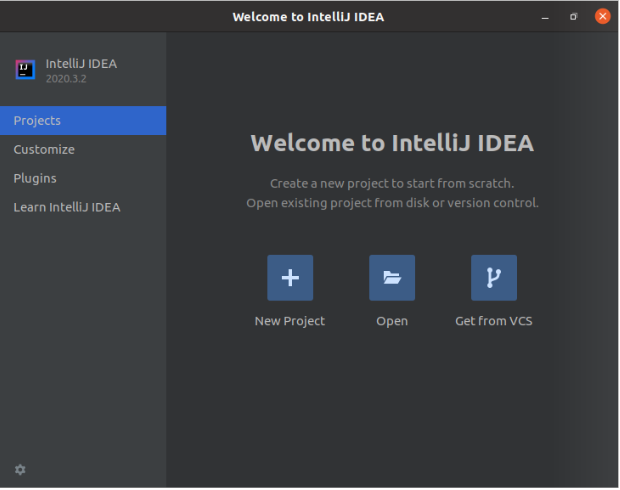Switch to the Customize tab
Viewport: 620px width, 490px height.
click(83, 149)
